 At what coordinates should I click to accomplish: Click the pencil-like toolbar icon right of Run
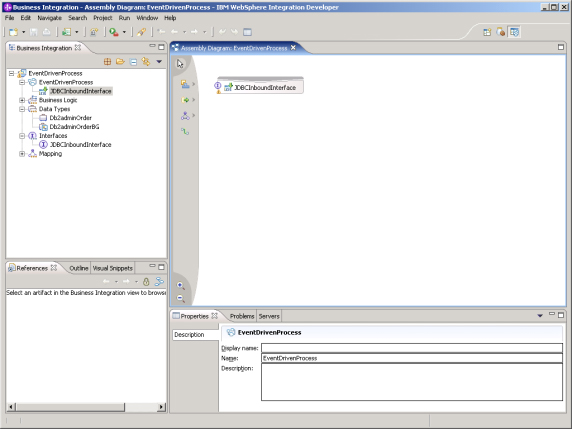(x=142, y=32)
